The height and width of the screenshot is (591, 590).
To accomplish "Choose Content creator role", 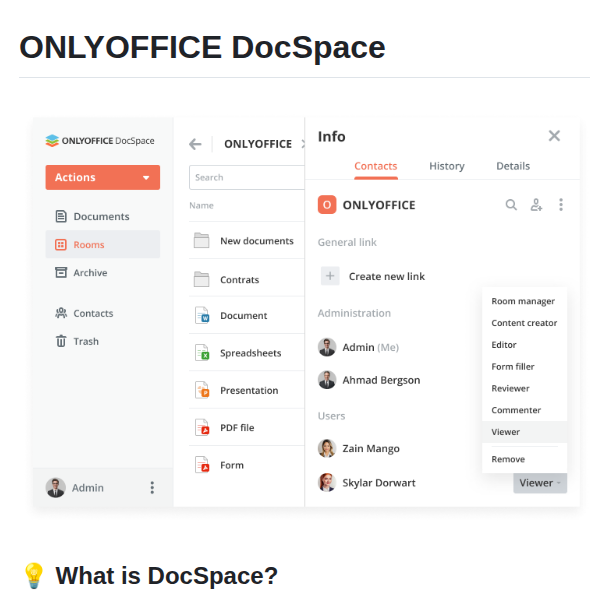I will click(x=524, y=323).
